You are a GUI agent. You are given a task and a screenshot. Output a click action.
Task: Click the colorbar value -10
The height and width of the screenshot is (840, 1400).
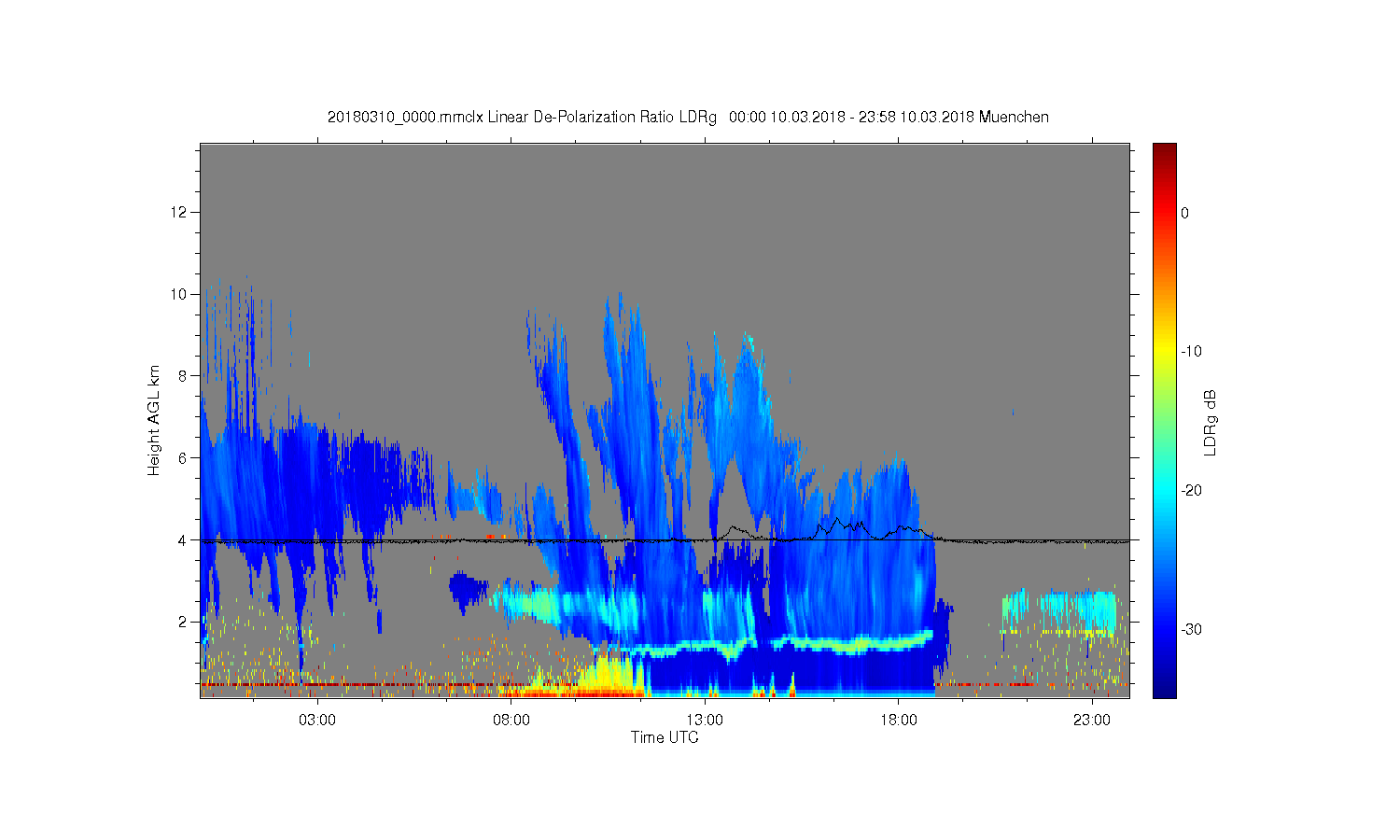pyautogui.click(x=1191, y=352)
